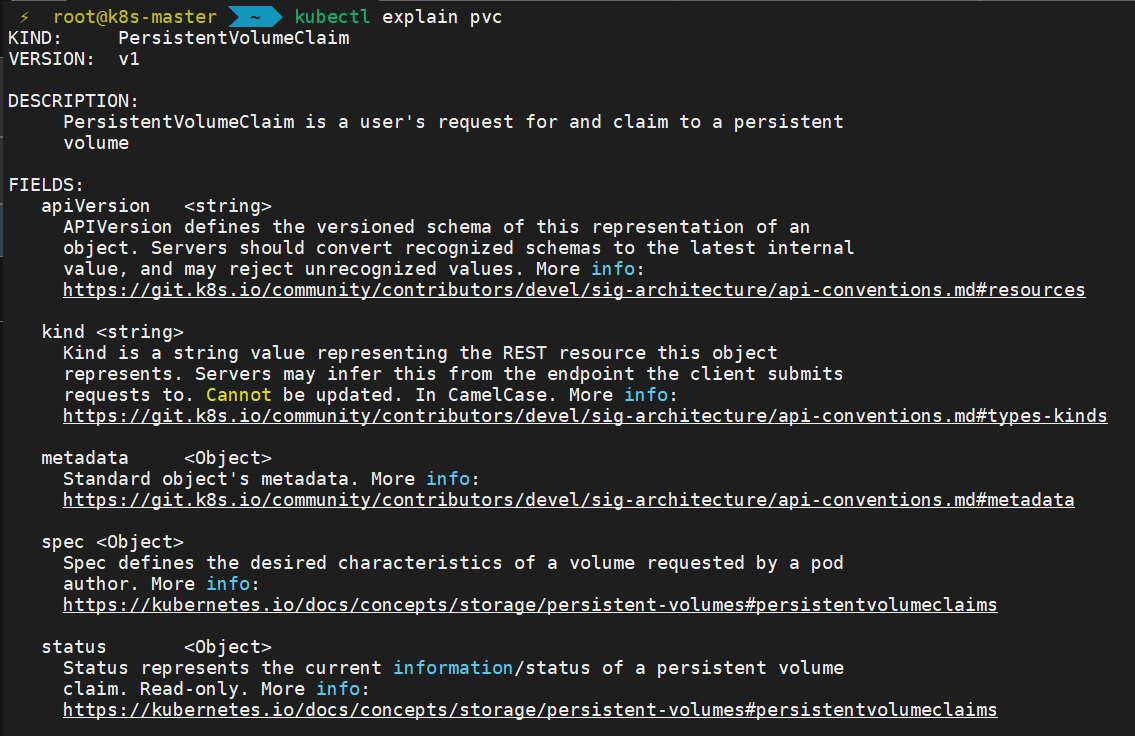
Task: Click the green kubectl command word
Action: [332, 17]
